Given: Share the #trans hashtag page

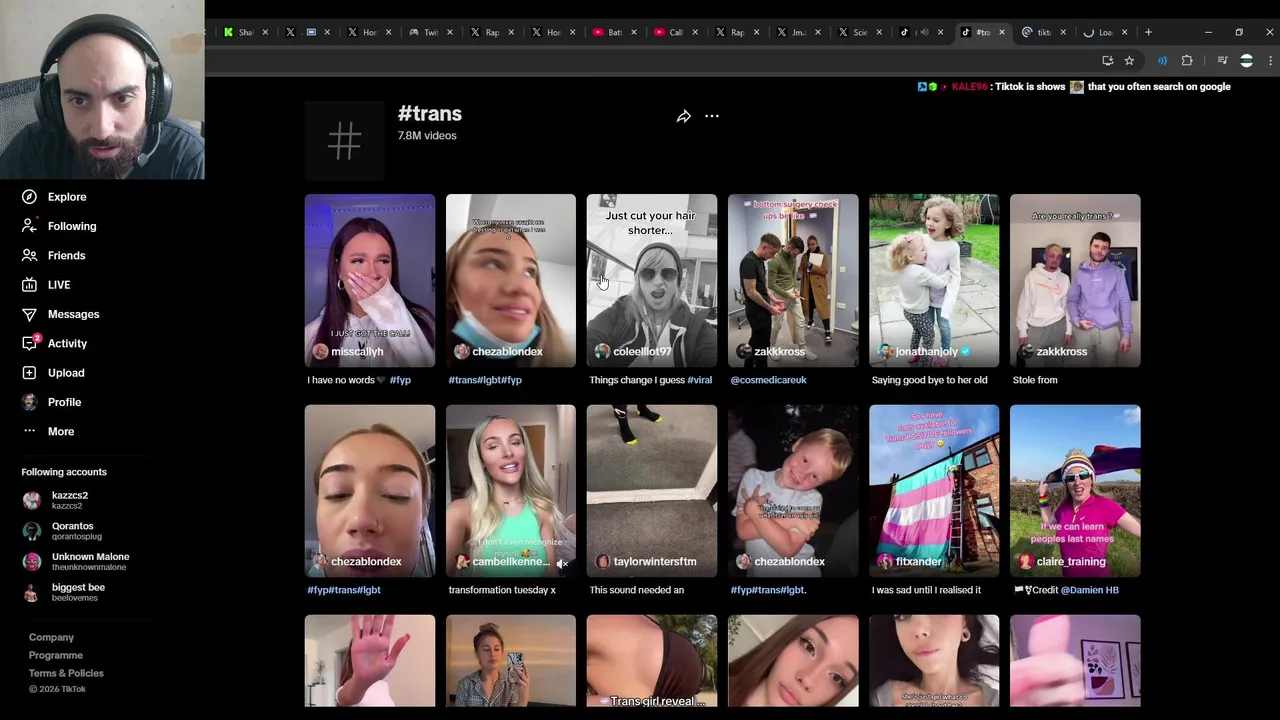Looking at the screenshot, I should [x=683, y=116].
